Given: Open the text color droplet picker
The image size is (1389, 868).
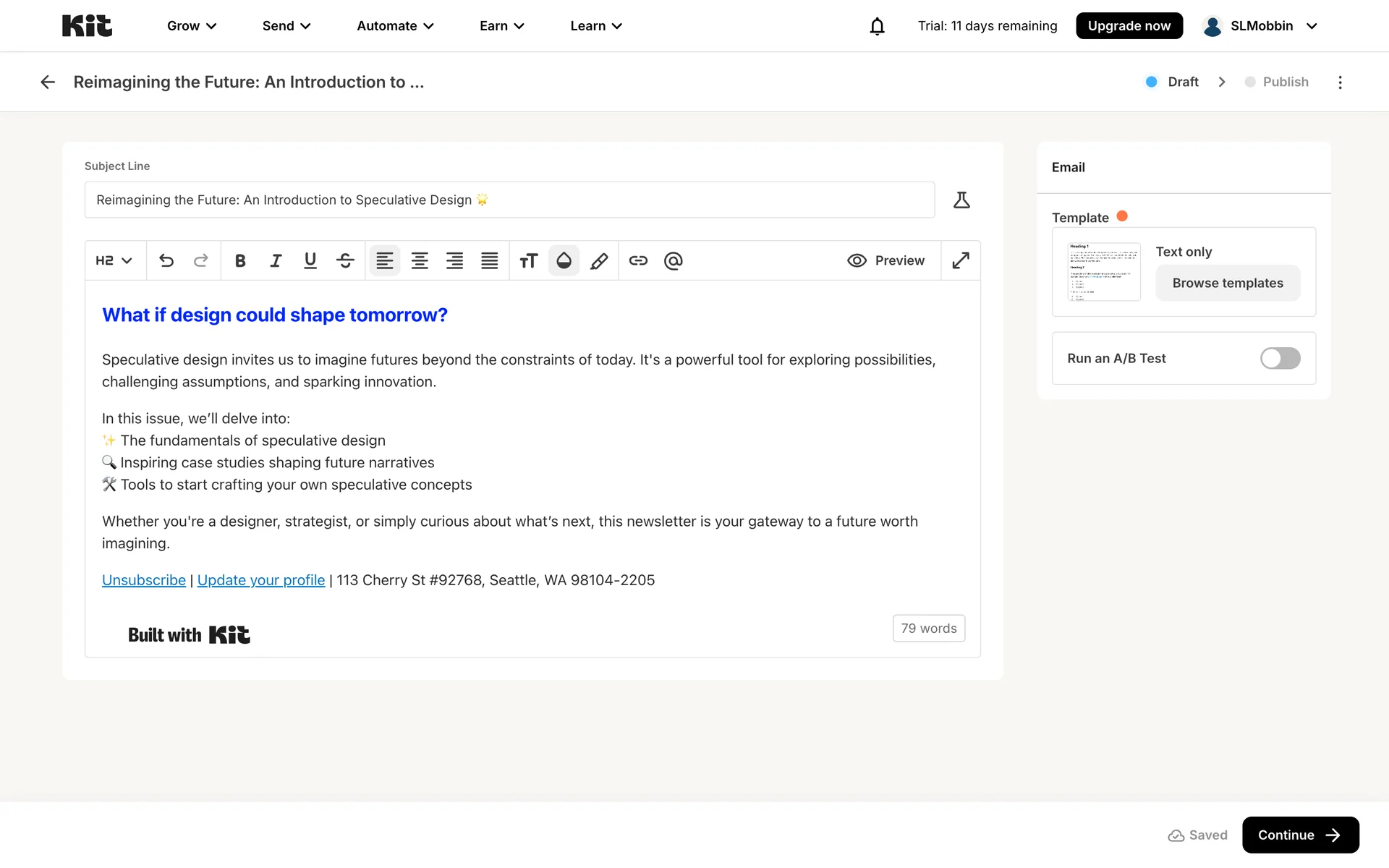Looking at the screenshot, I should point(564,260).
